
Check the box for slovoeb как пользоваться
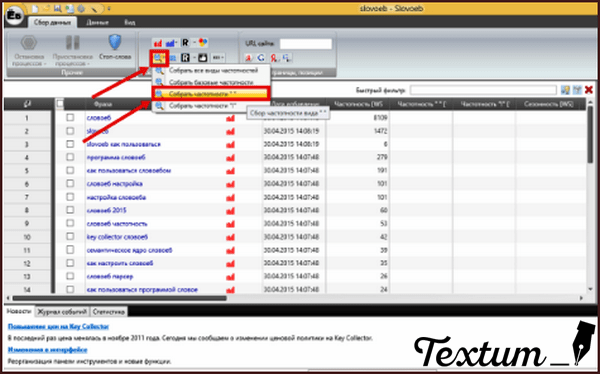pyautogui.click(x=70, y=144)
